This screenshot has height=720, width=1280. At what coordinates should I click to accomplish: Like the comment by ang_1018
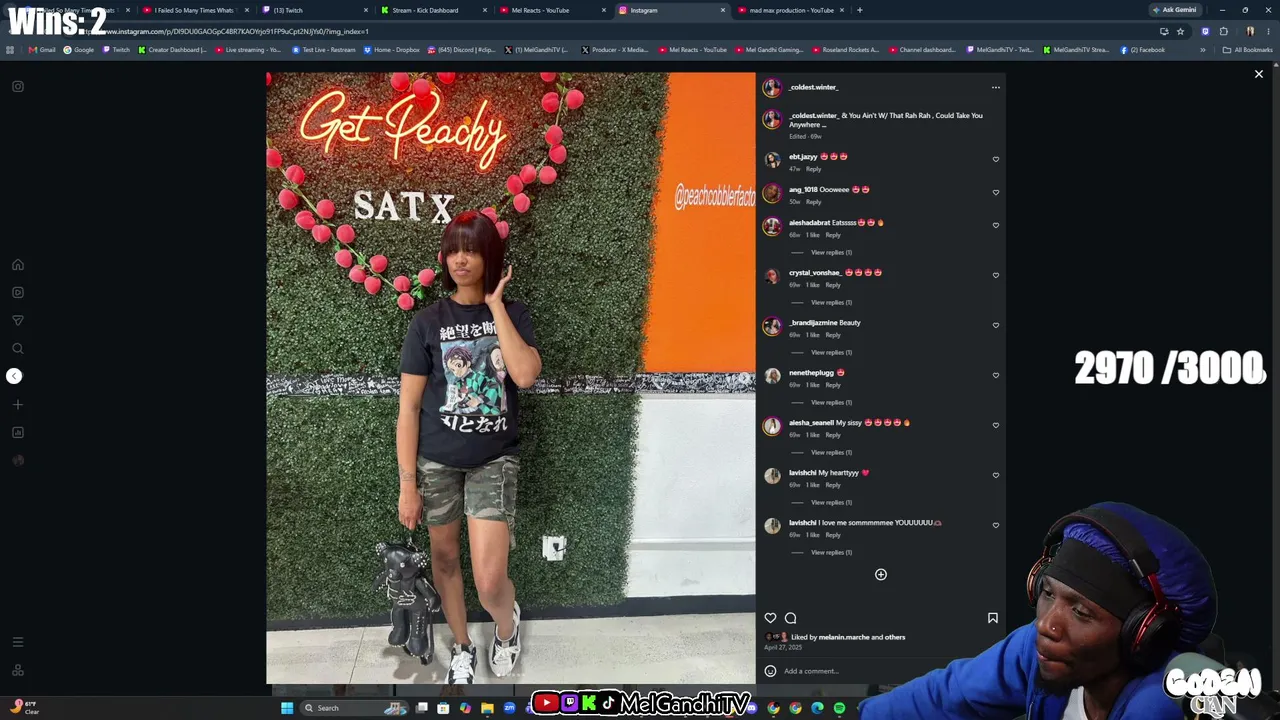(996, 192)
